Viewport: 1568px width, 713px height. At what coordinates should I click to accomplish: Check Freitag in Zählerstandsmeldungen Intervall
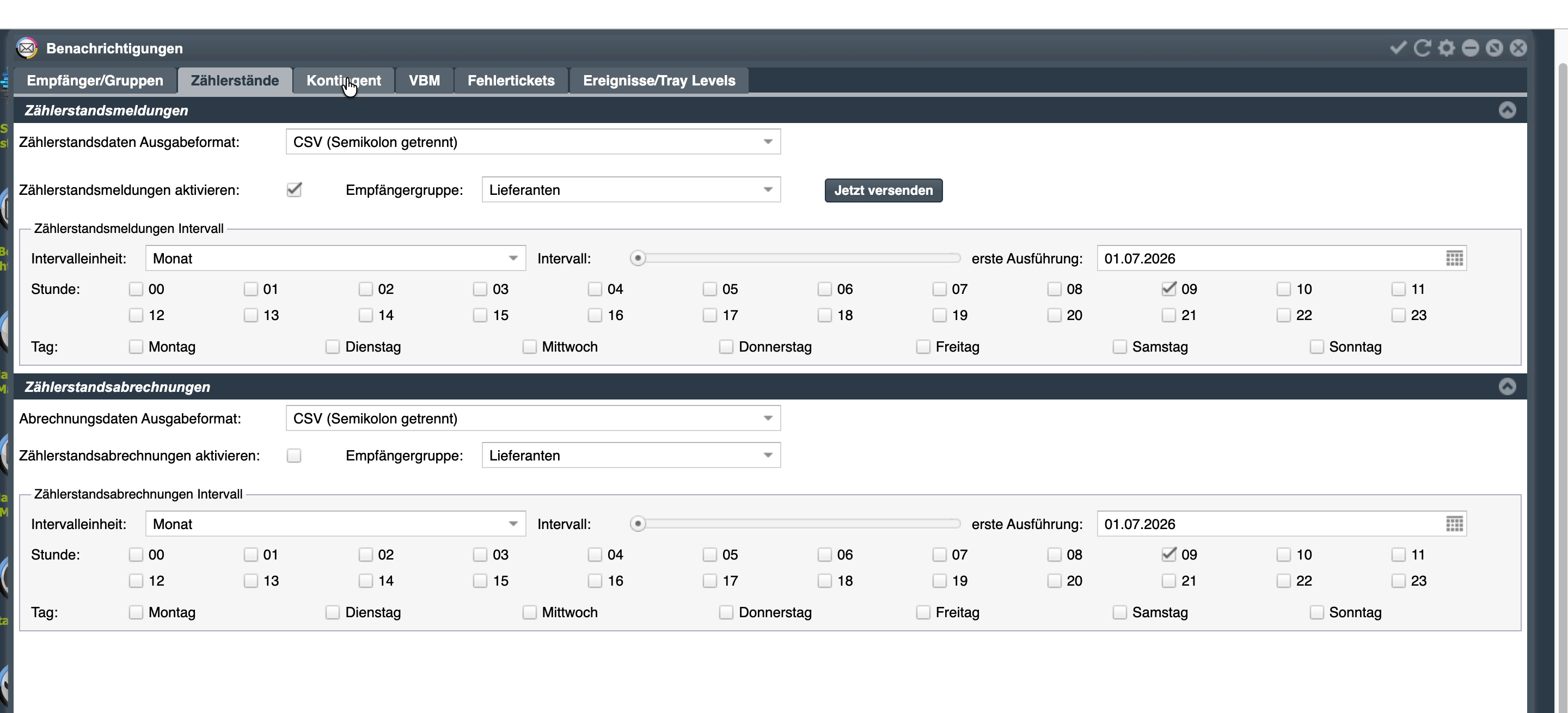(x=923, y=347)
